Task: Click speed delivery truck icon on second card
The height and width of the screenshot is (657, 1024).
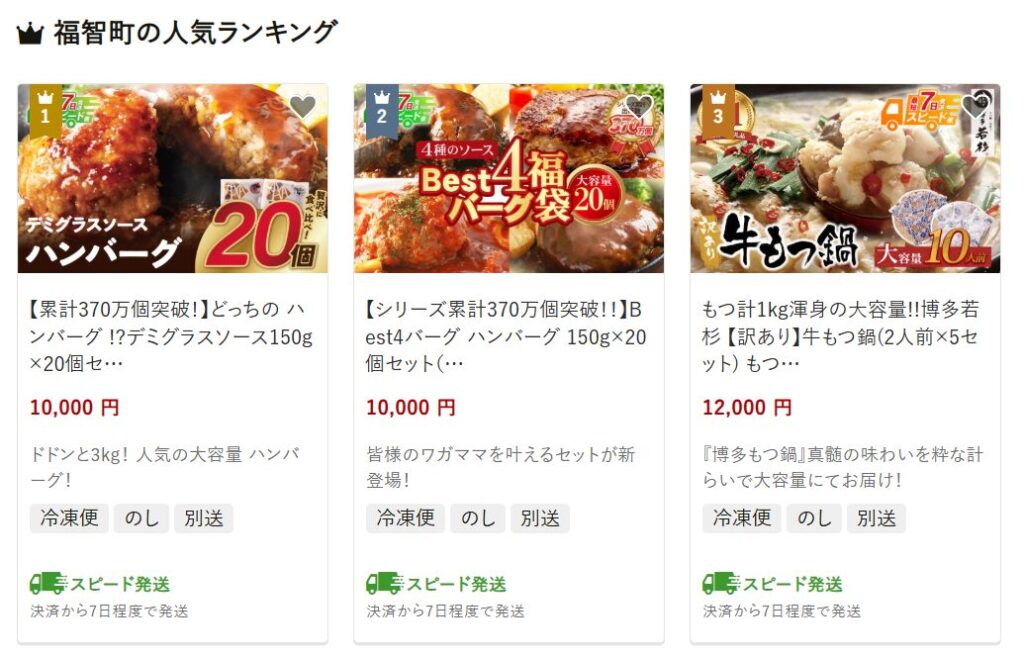Action: point(385,583)
